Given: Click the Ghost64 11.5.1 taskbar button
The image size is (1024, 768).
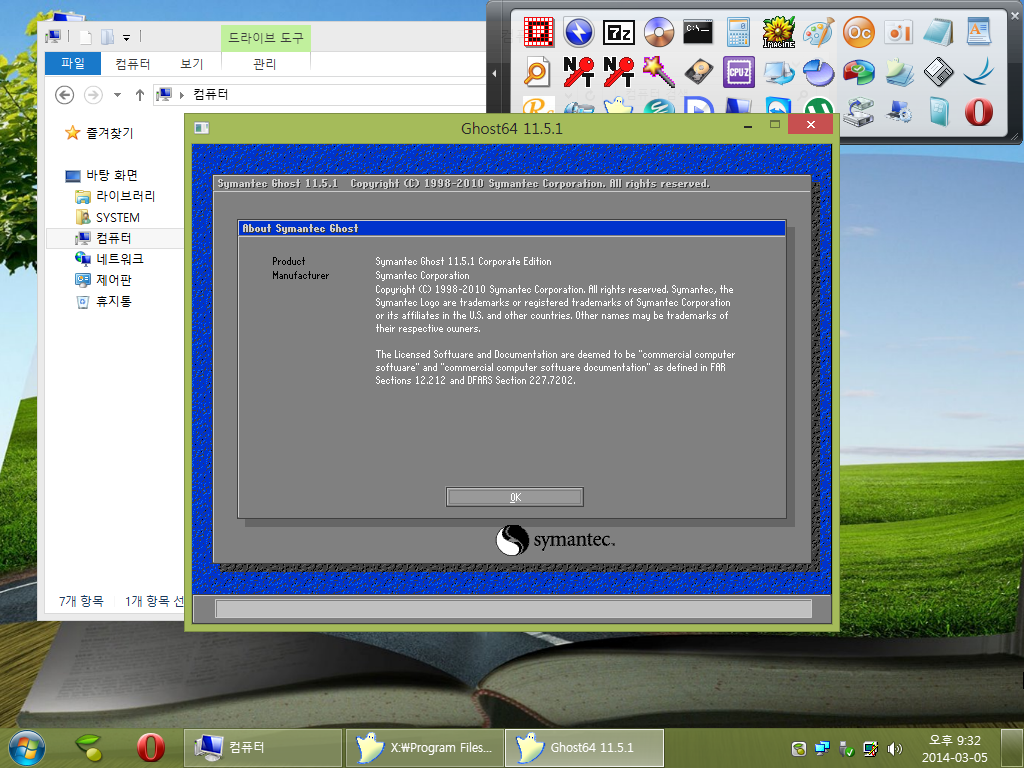Looking at the screenshot, I should point(585,748).
